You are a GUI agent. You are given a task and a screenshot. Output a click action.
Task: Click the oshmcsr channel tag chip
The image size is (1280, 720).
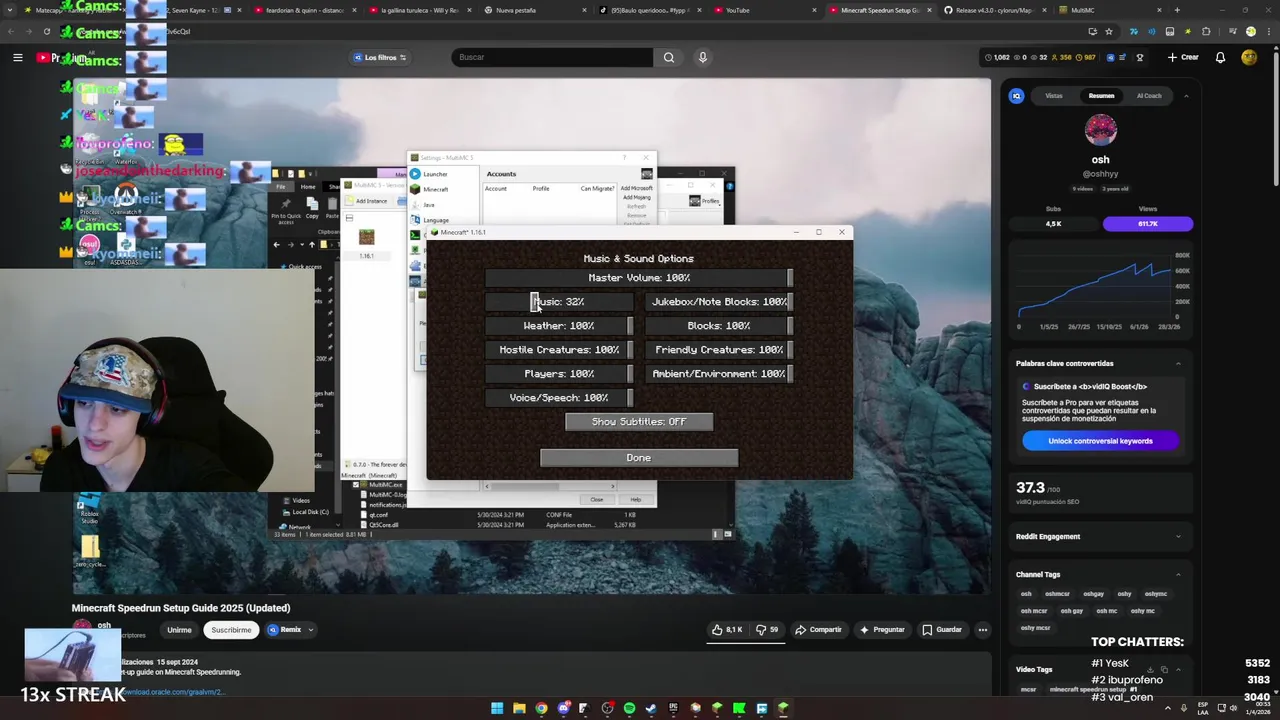point(1057,594)
